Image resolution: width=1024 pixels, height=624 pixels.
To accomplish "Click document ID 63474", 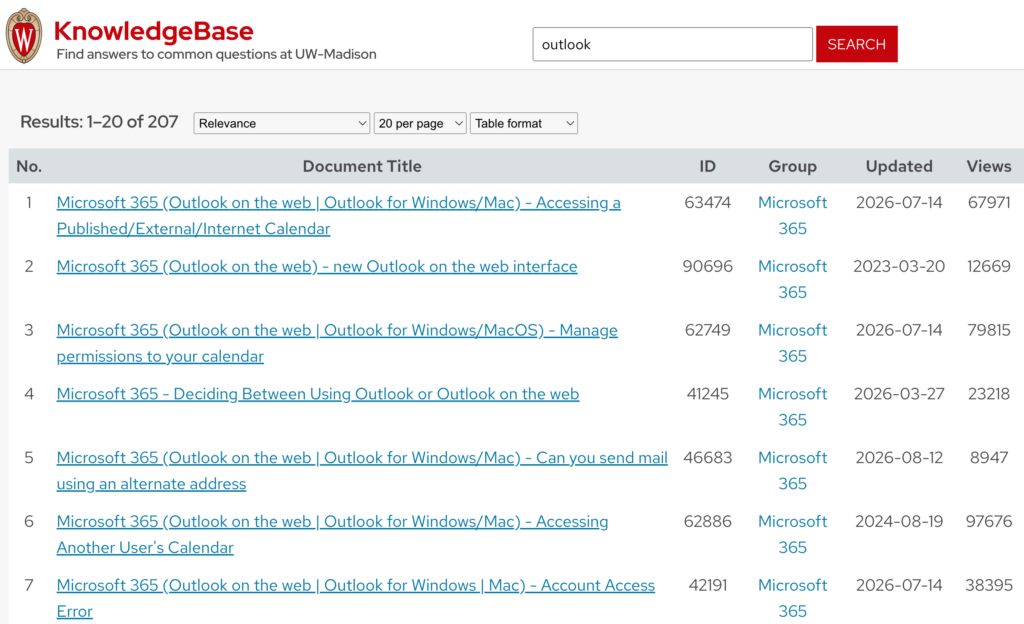I will (x=707, y=203).
